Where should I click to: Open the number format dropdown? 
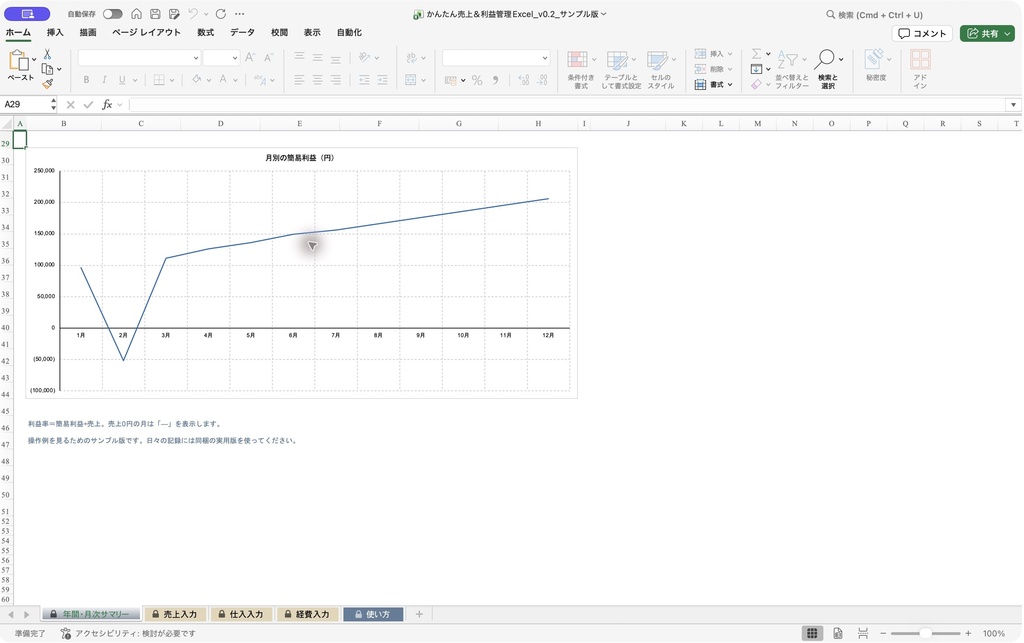tap(545, 57)
